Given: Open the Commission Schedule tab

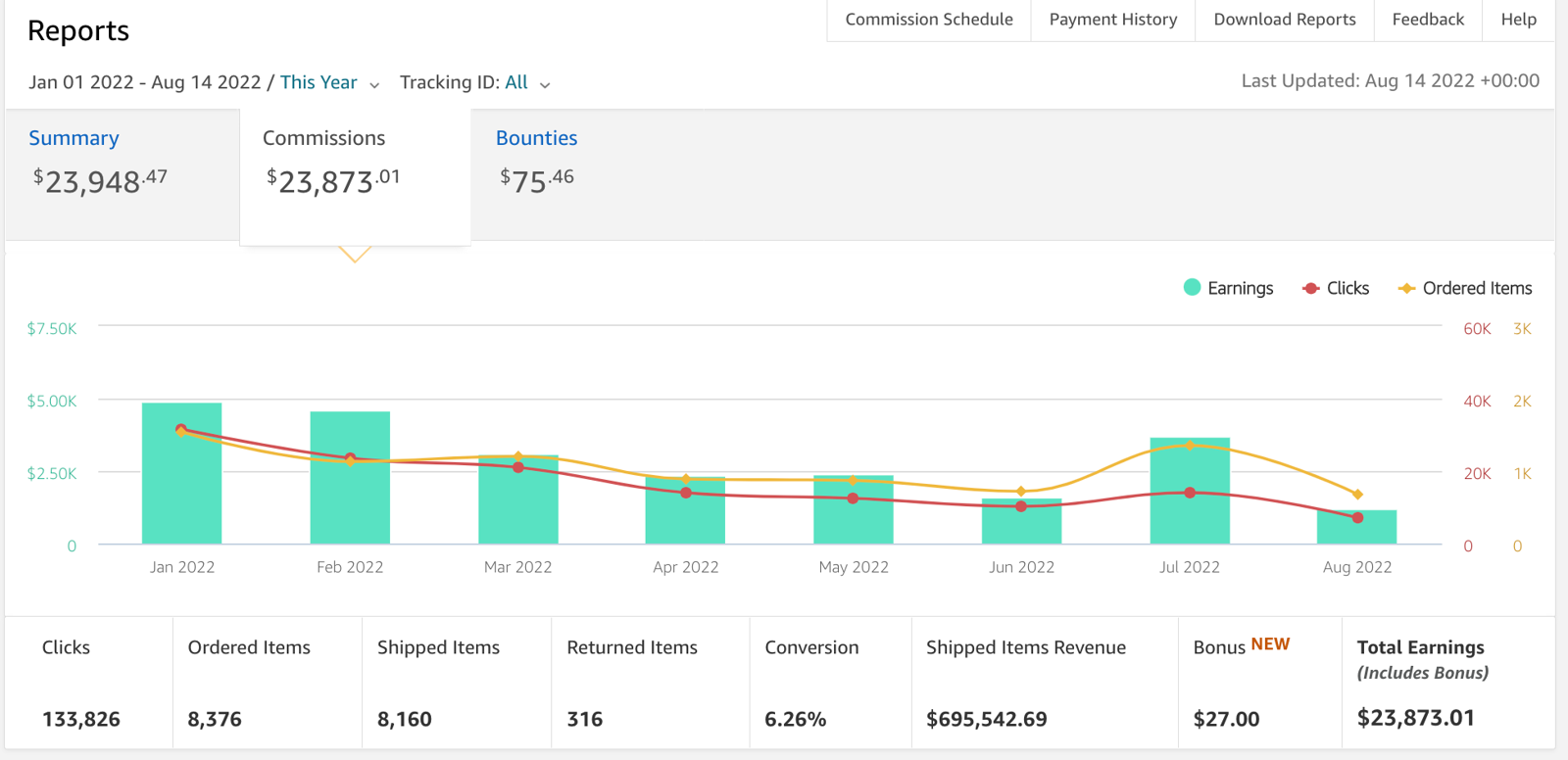Looking at the screenshot, I should tap(929, 20).
